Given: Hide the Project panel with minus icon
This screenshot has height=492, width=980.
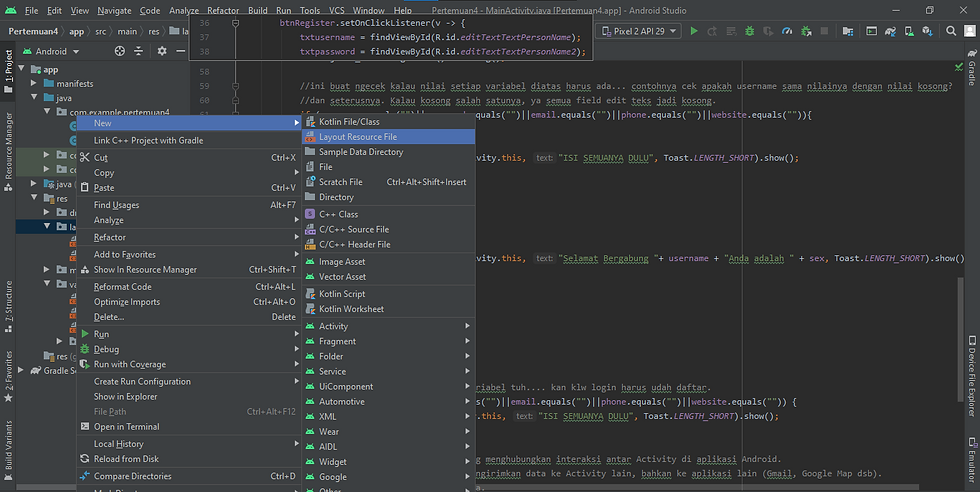Looking at the screenshot, I should click(x=180, y=51).
